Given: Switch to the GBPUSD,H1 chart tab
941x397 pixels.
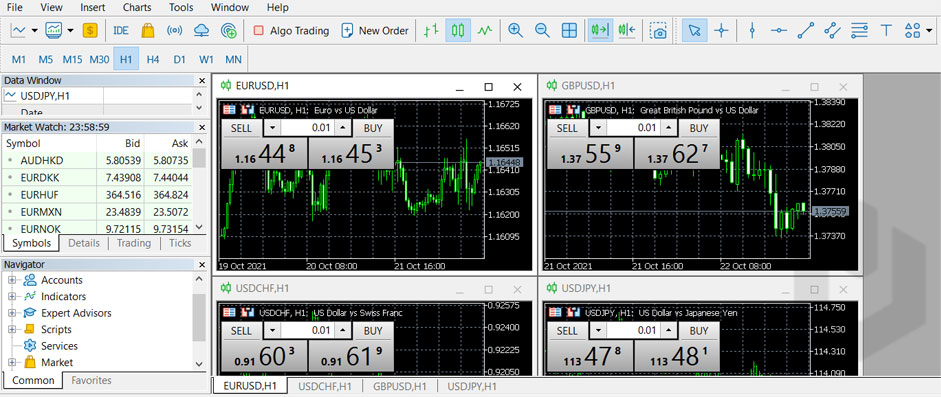Looking at the screenshot, I should [x=400, y=387].
